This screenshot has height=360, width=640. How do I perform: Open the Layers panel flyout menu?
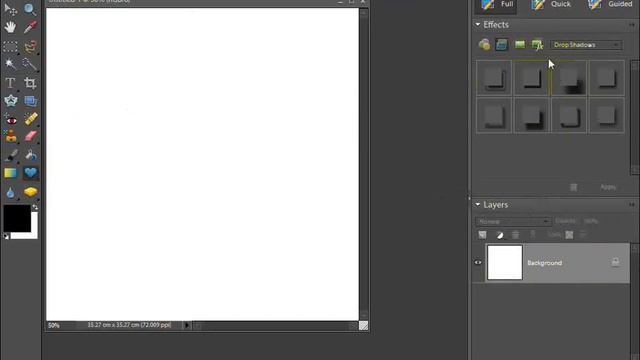pos(632,204)
